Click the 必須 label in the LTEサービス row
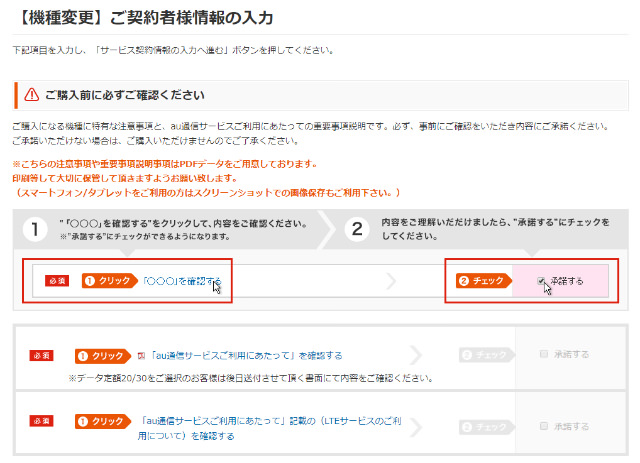640x463 pixels. pos(42,421)
